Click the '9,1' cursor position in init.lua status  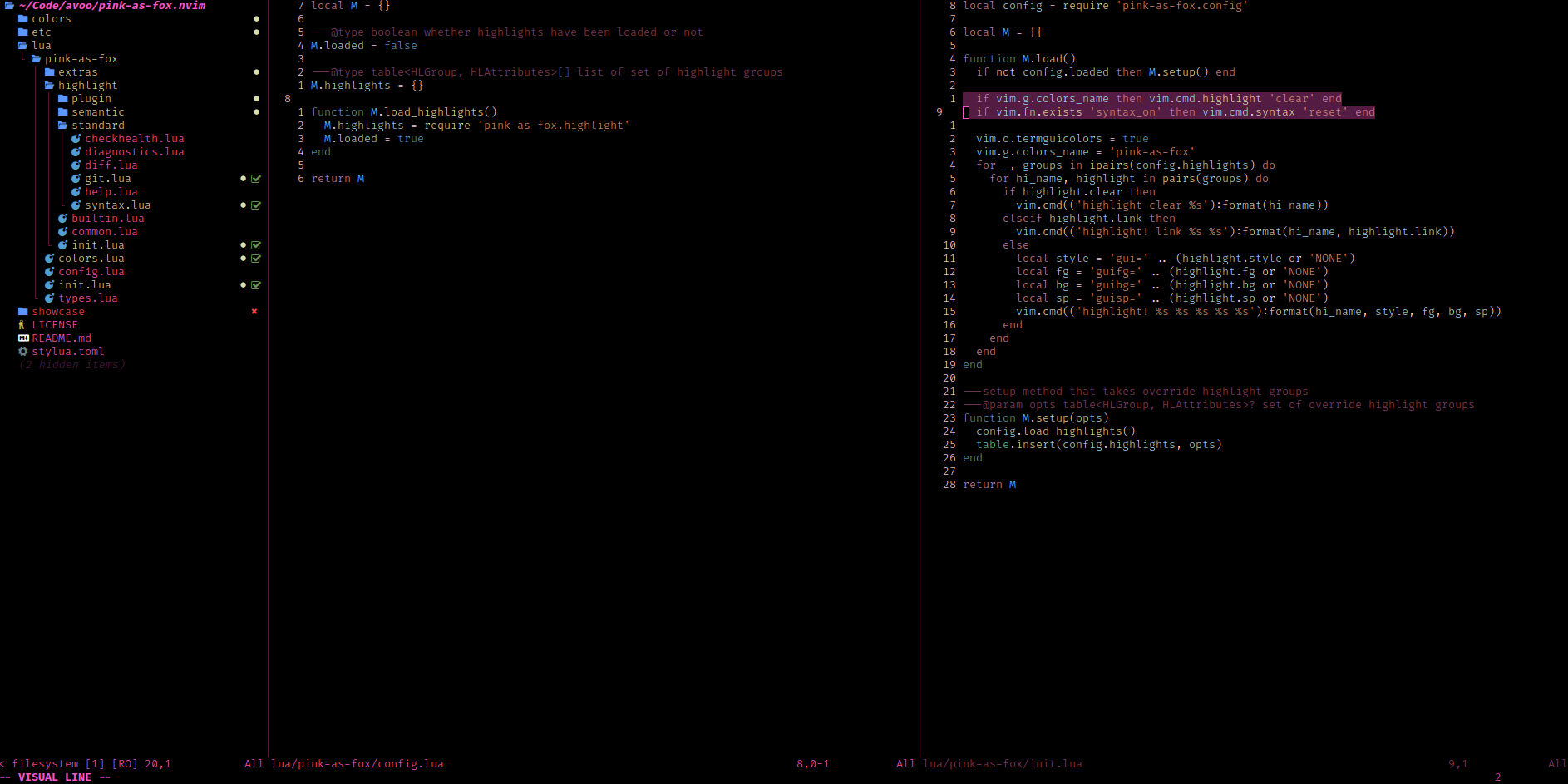(x=1458, y=764)
